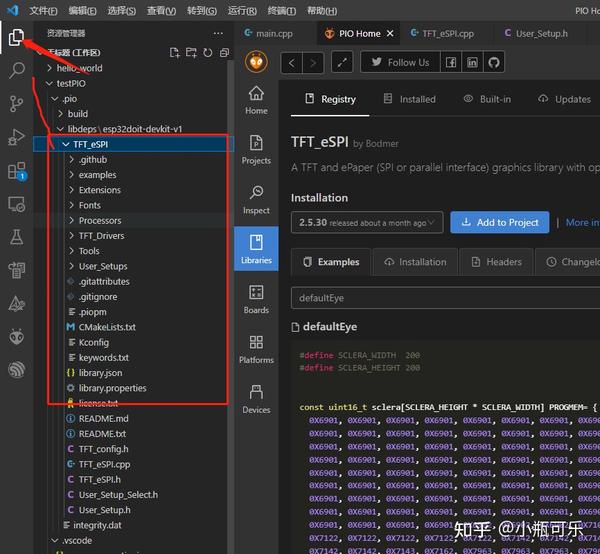Open the Updates tab
Viewport: 600px width, 554px height.
pyautogui.click(x=564, y=99)
